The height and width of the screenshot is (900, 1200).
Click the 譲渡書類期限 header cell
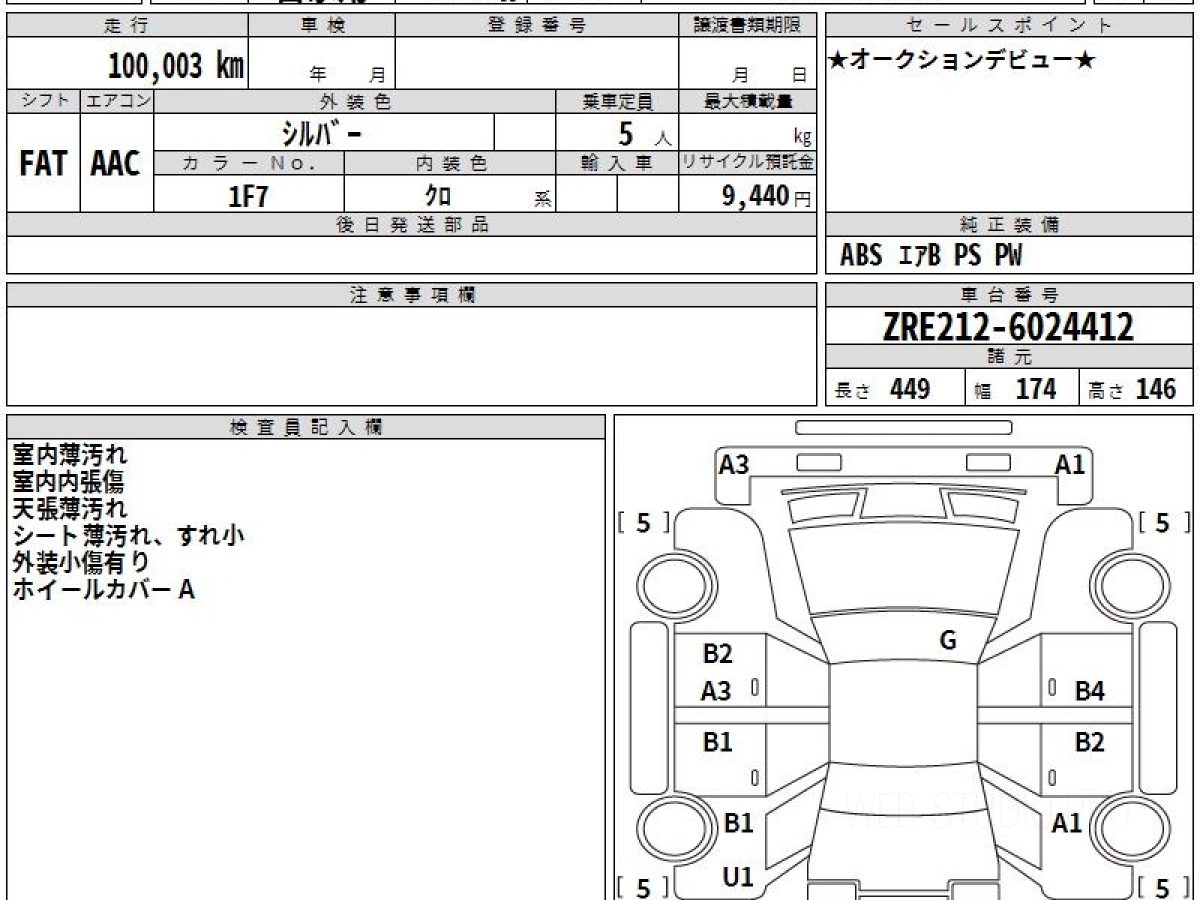coord(748,25)
